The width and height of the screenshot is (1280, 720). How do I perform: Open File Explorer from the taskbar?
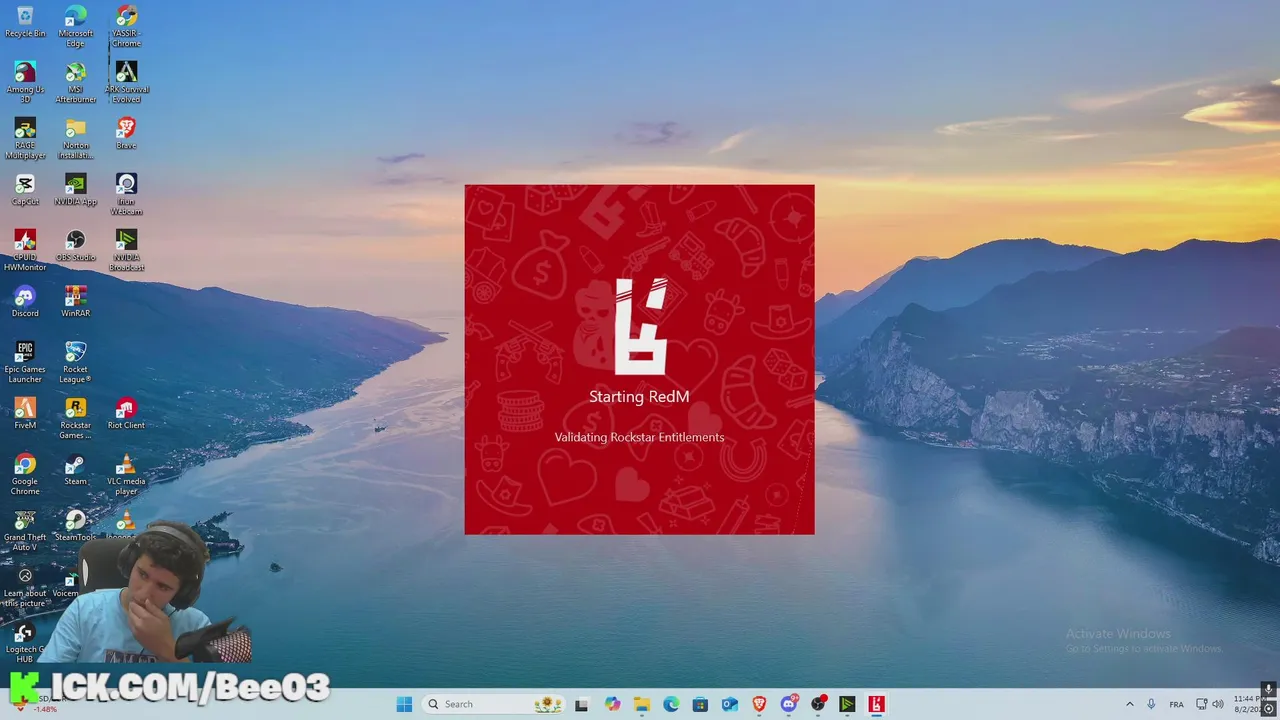click(x=642, y=704)
